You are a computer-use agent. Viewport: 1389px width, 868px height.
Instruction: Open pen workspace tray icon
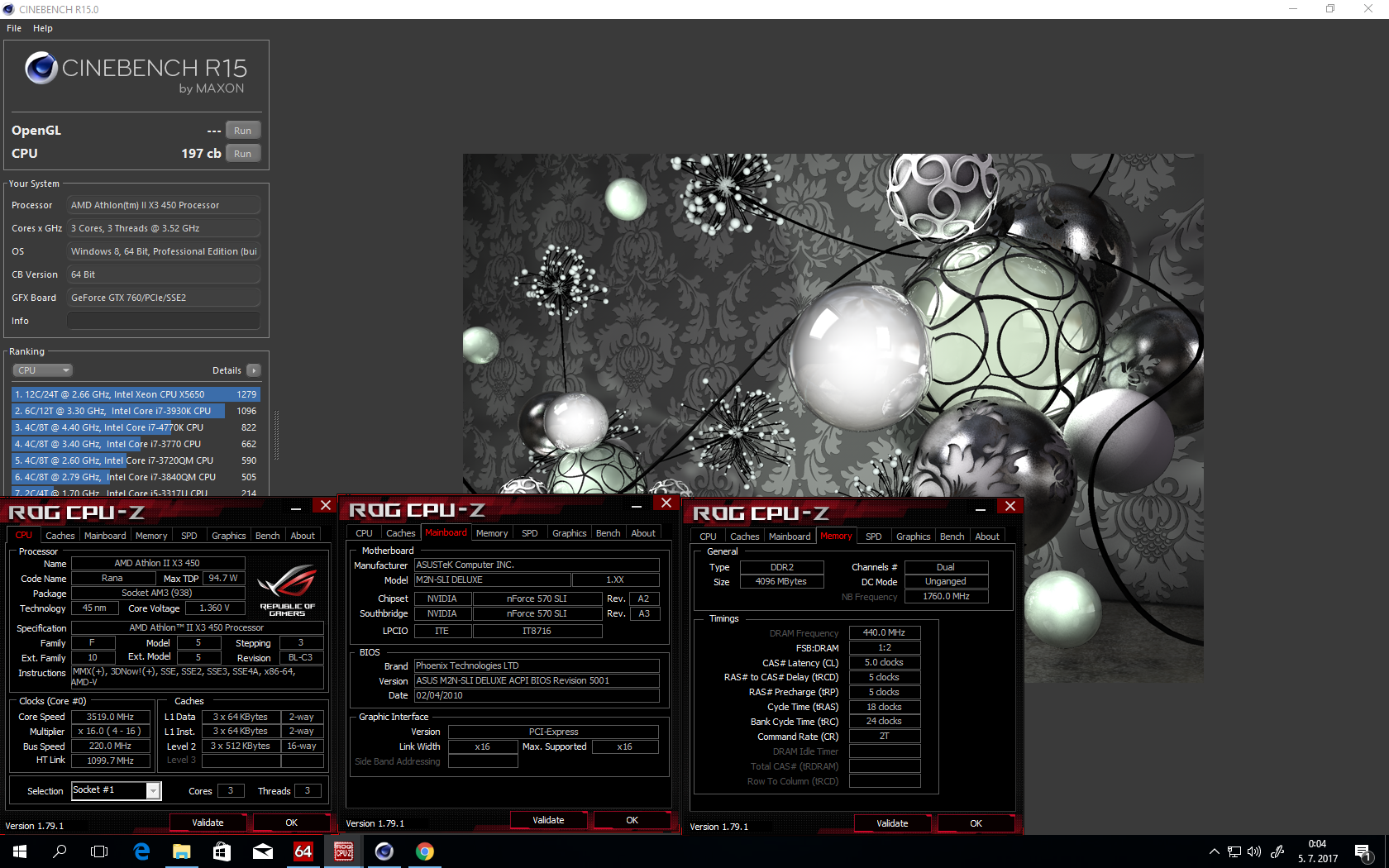1277,851
